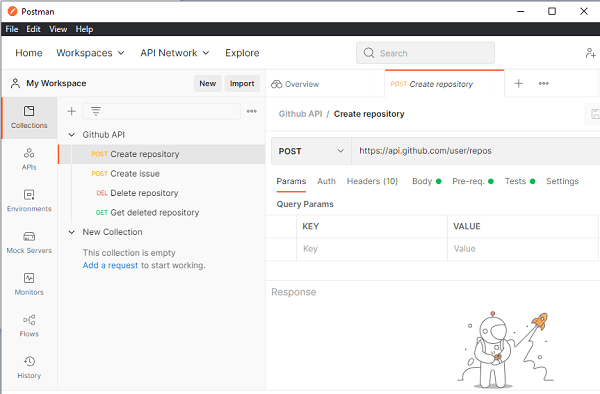The height and width of the screenshot is (394, 600).
Task: Click Github API in the breadcrumb
Action: (x=300, y=114)
